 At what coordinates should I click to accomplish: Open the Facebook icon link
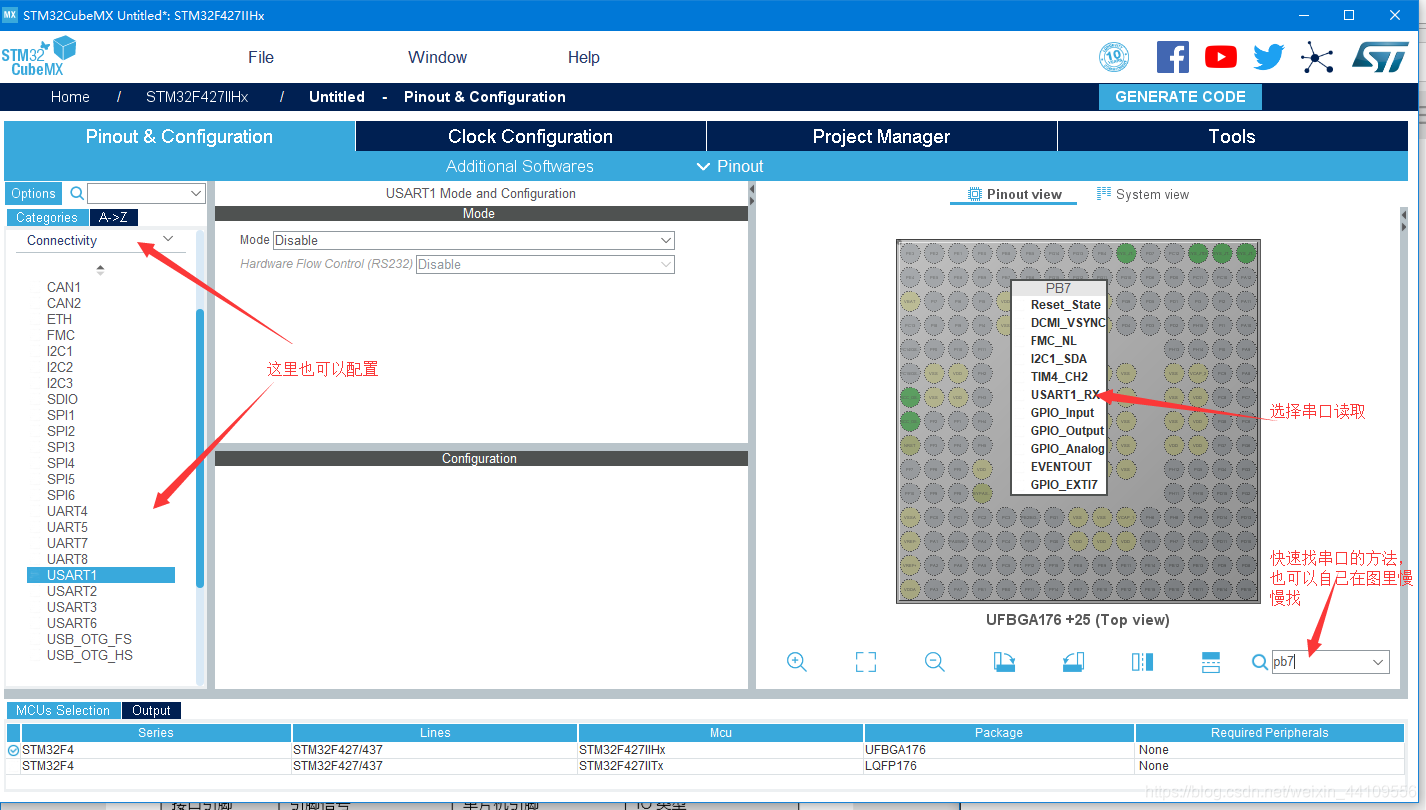1172,57
